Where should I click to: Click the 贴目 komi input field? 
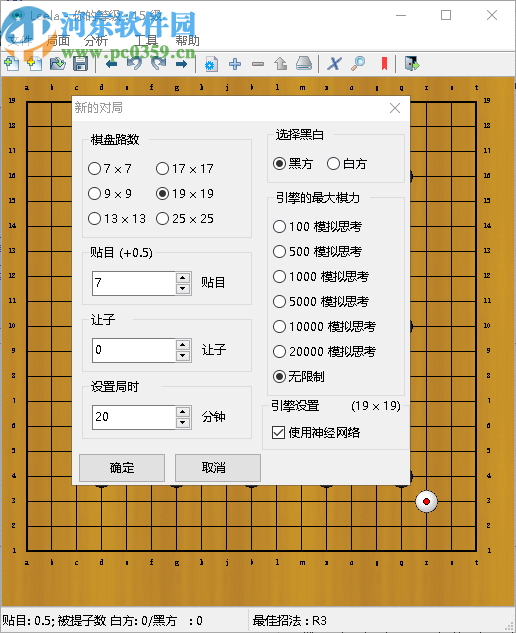[134, 283]
